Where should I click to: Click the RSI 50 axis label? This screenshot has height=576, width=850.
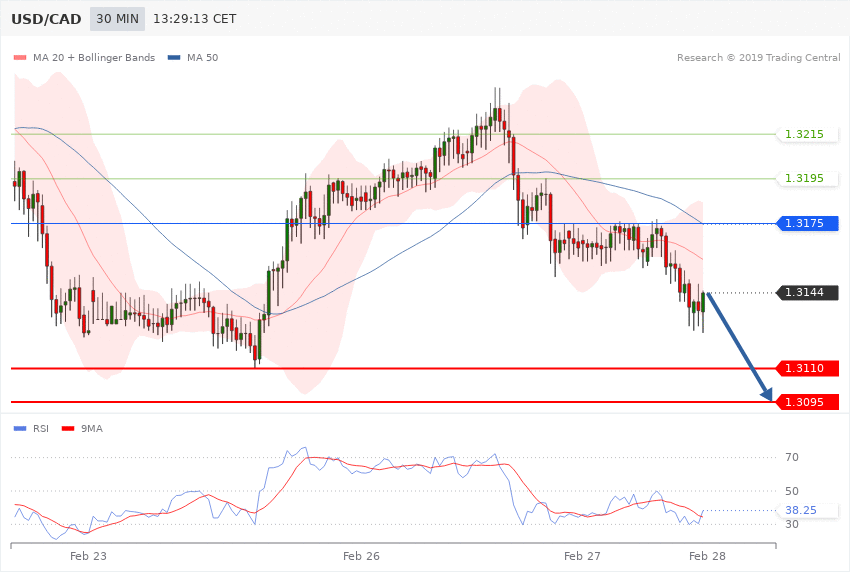pos(792,491)
